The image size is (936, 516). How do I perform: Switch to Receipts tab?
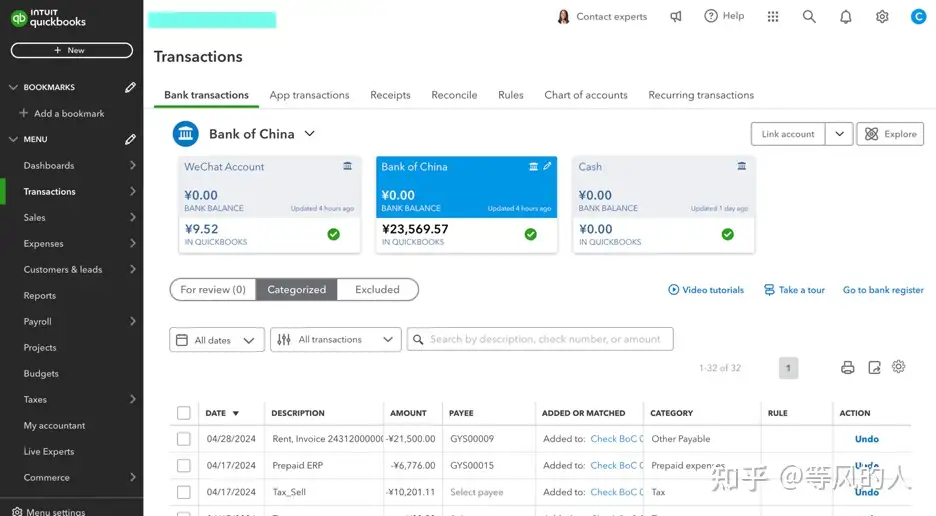390,95
